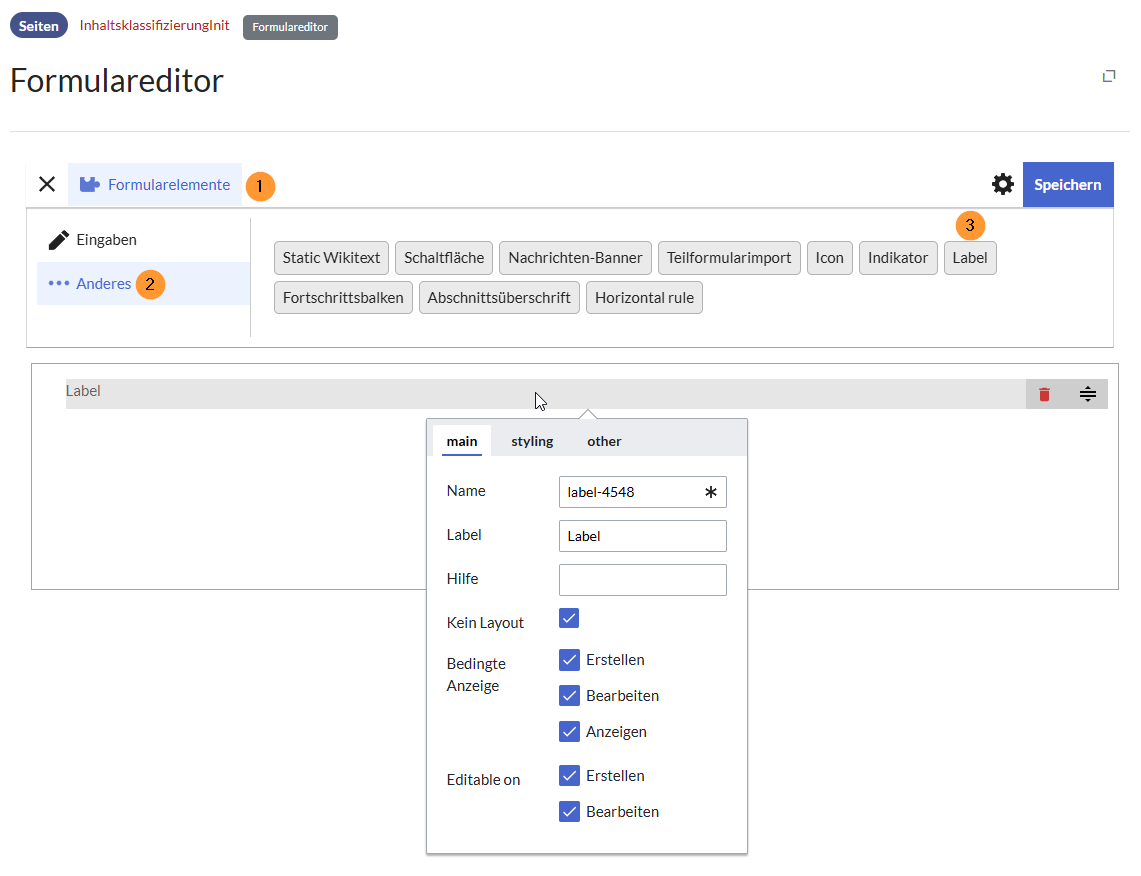This screenshot has height=876, width=1141.
Task: Open Formularelemente puzzle-piece menu
Action: click(x=155, y=185)
